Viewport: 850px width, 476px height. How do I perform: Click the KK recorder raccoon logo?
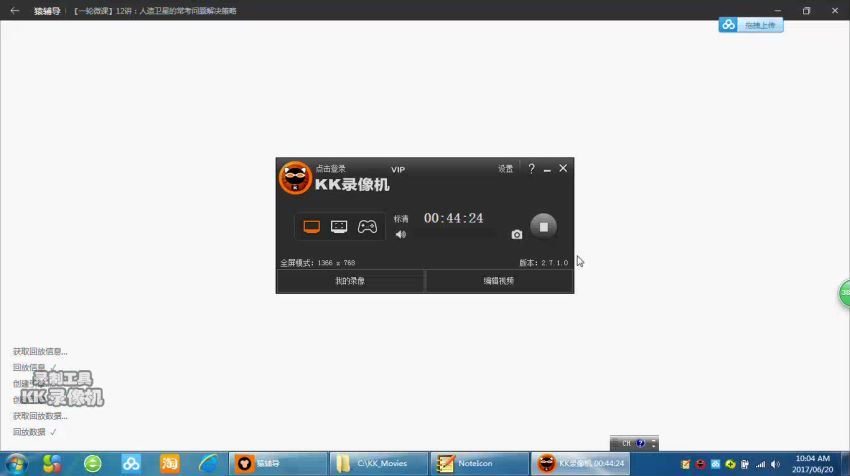295,177
